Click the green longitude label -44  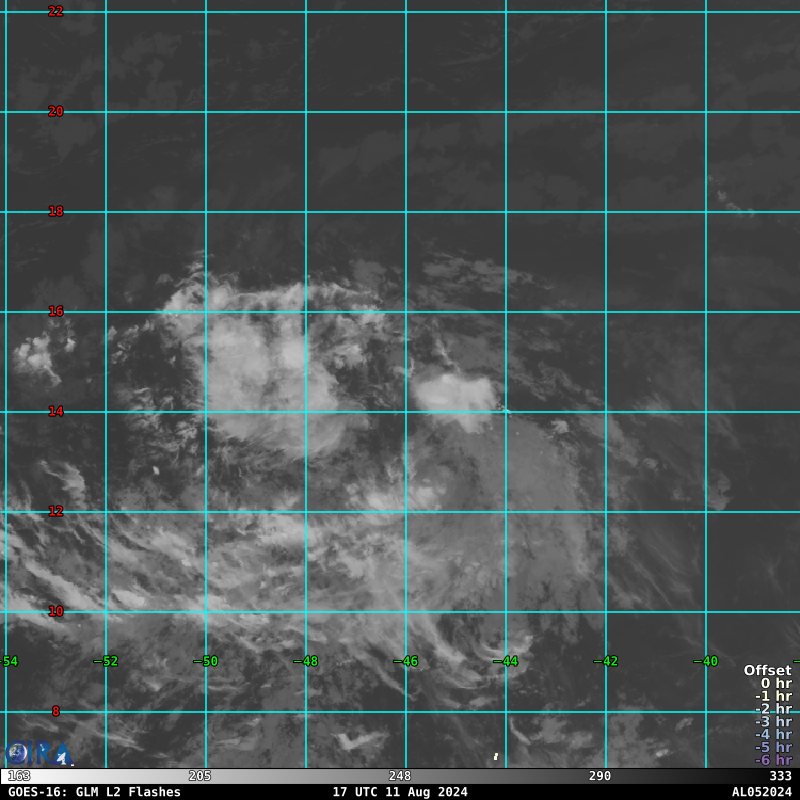click(506, 661)
